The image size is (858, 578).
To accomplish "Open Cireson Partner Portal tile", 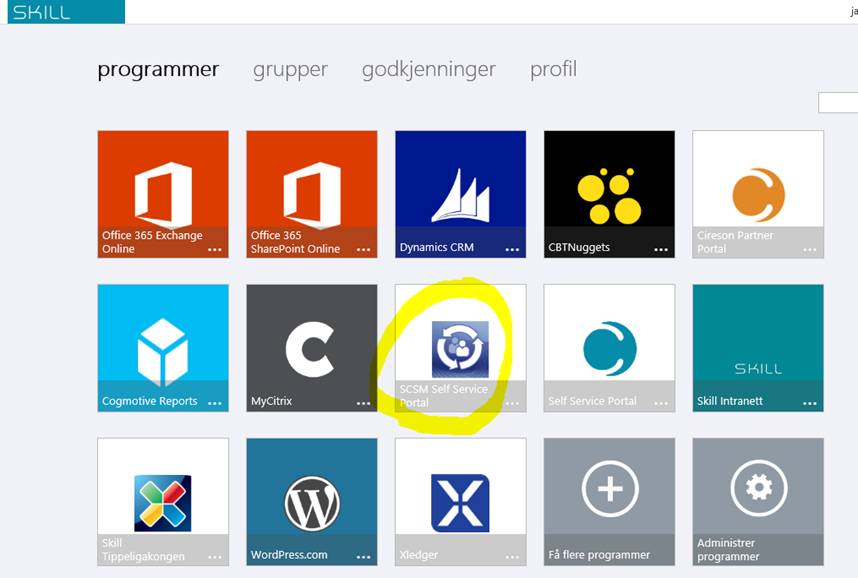I will (x=758, y=194).
